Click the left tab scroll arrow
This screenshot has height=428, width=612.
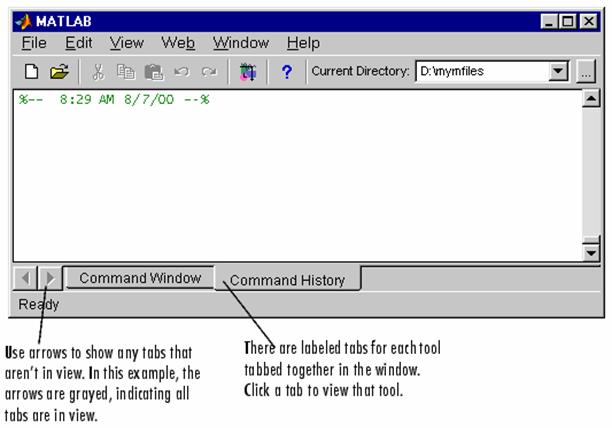tap(29, 278)
